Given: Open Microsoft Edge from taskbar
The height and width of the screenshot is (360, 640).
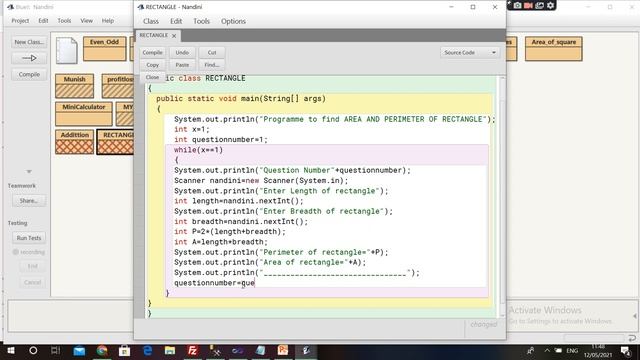Looking at the screenshot, I should 147,351.
